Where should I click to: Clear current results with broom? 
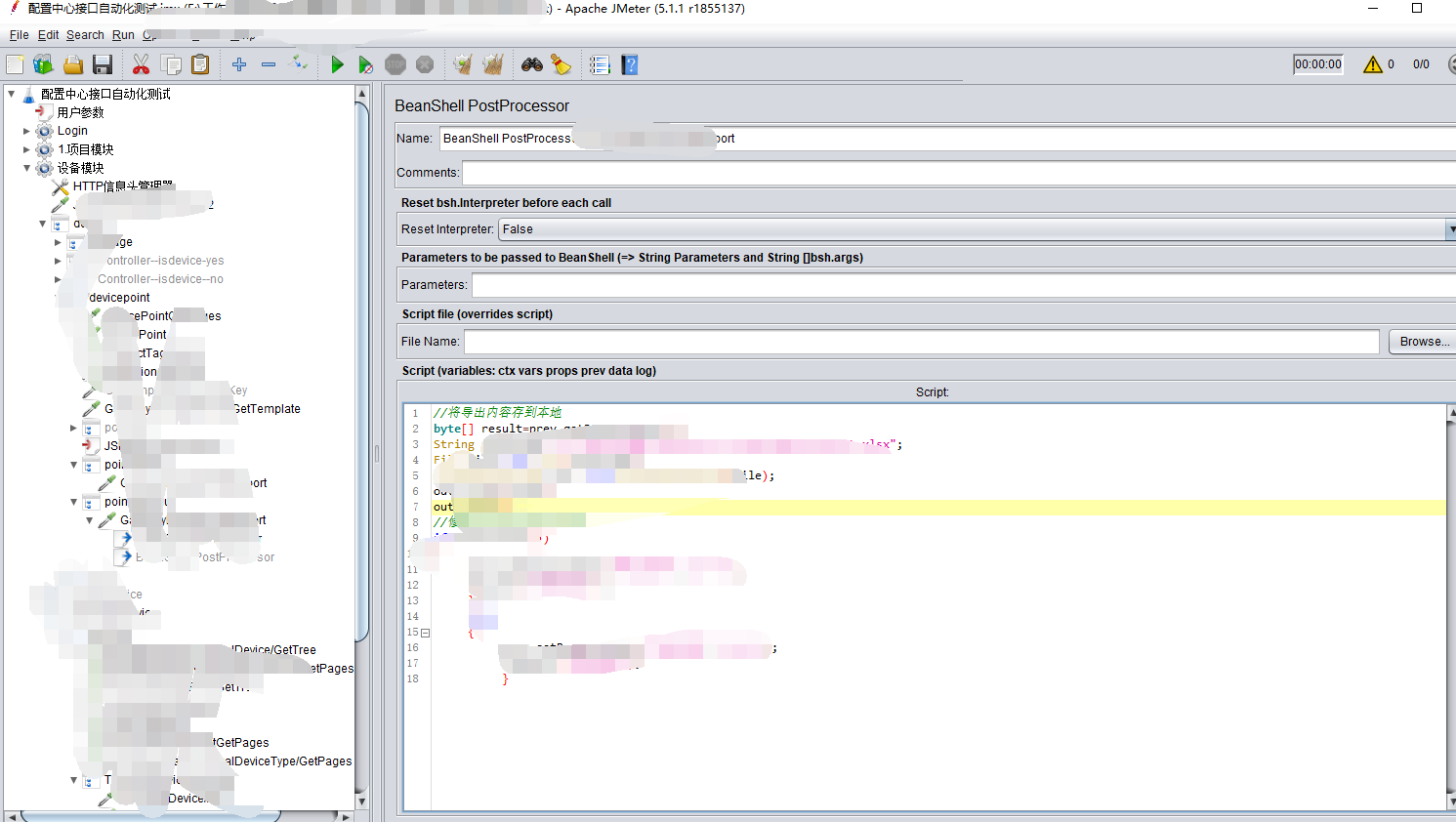[x=463, y=64]
